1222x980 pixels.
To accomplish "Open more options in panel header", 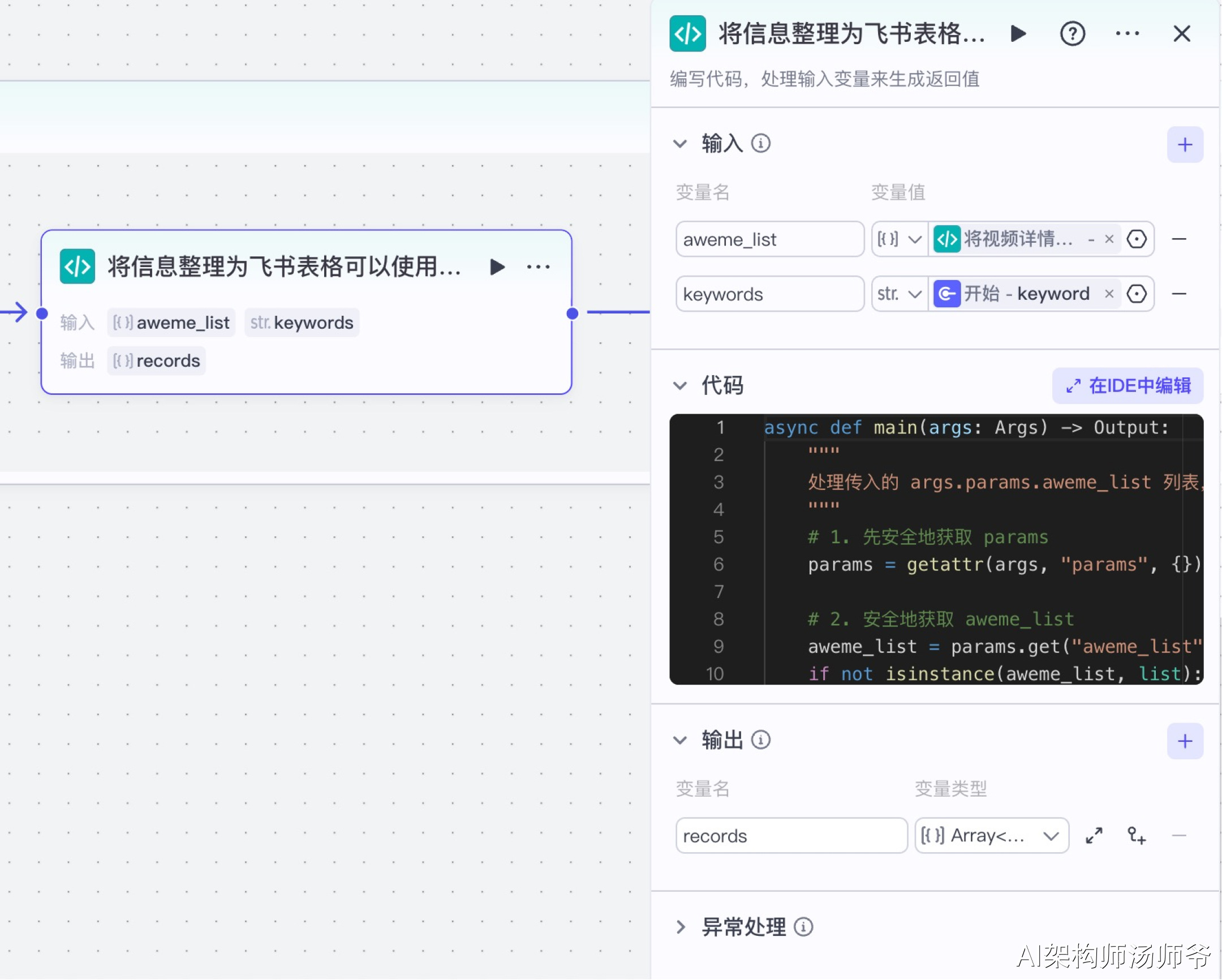I will [1128, 34].
